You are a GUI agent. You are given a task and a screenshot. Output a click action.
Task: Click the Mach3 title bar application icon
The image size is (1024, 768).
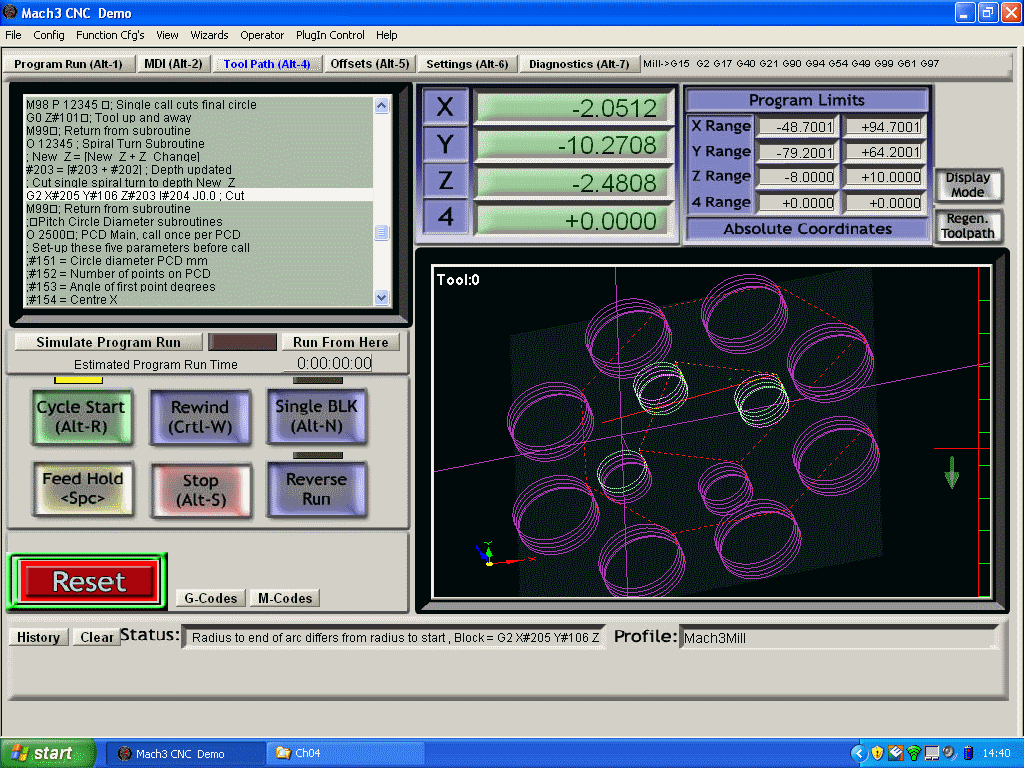click(10, 12)
